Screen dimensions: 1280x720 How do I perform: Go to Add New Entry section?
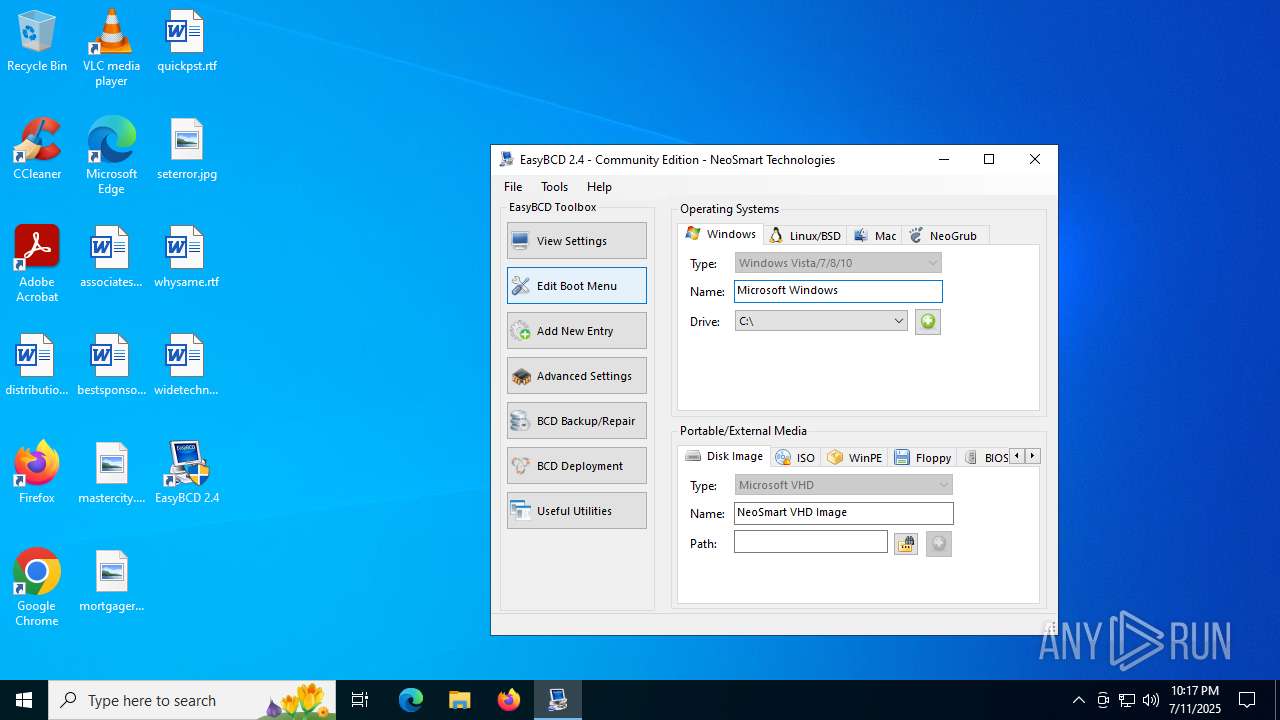[x=577, y=331]
